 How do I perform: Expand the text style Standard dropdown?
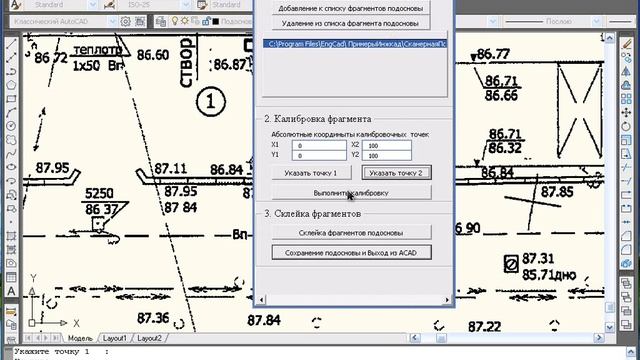coord(93,5)
